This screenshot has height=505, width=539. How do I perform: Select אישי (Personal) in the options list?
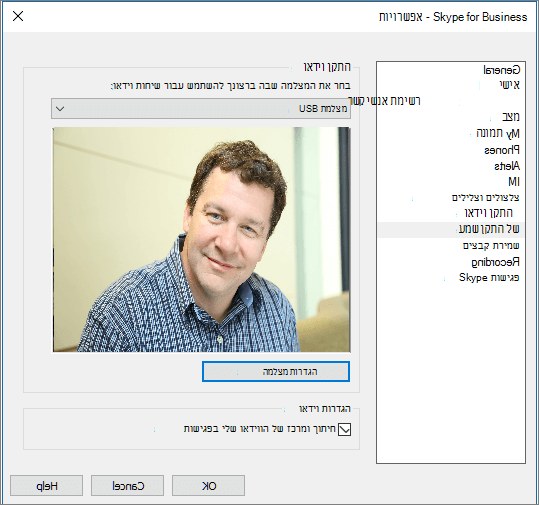[509, 85]
